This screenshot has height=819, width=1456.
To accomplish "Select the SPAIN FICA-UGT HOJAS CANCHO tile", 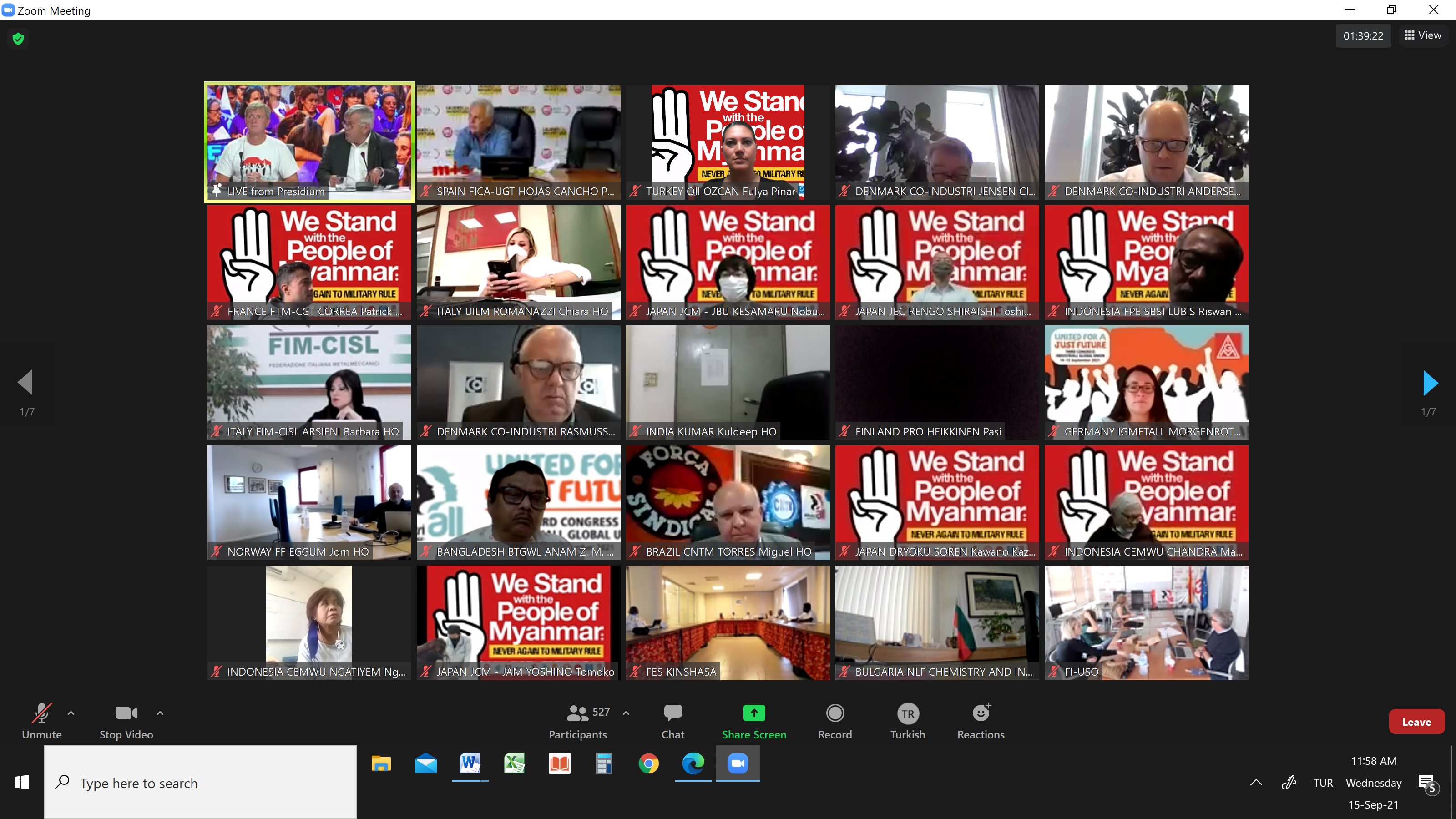I will (518, 142).
